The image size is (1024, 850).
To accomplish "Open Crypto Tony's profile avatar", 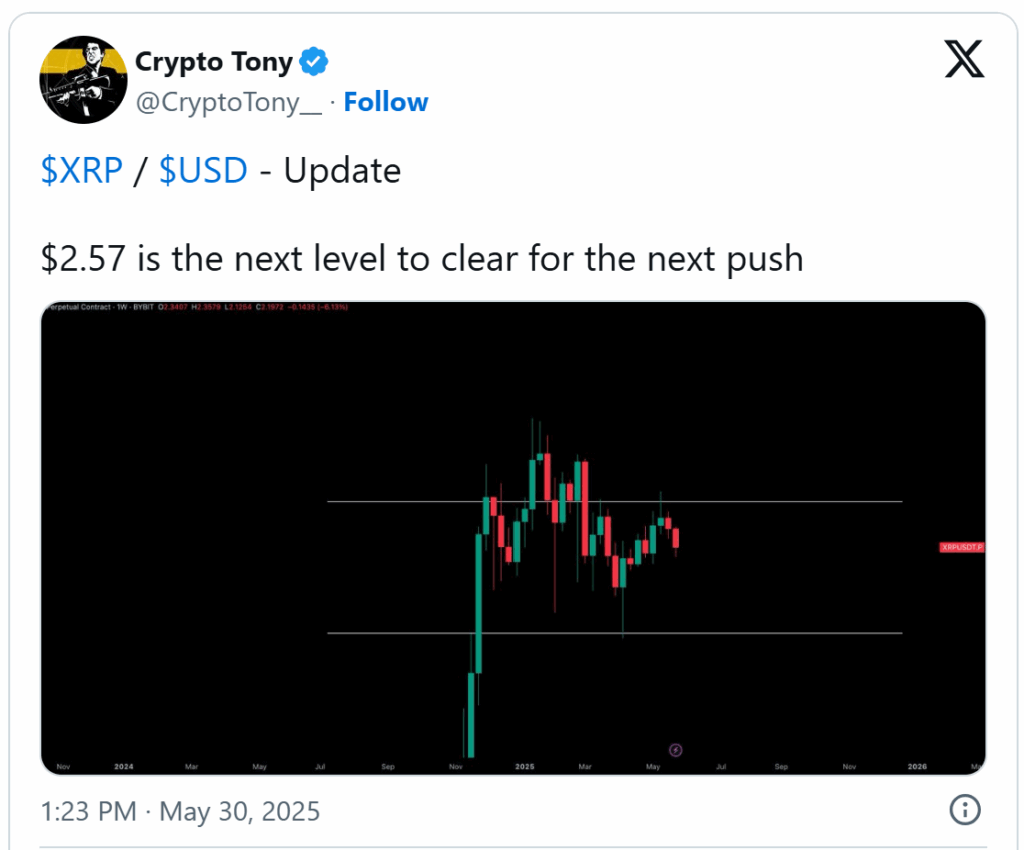I will coord(83,79).
